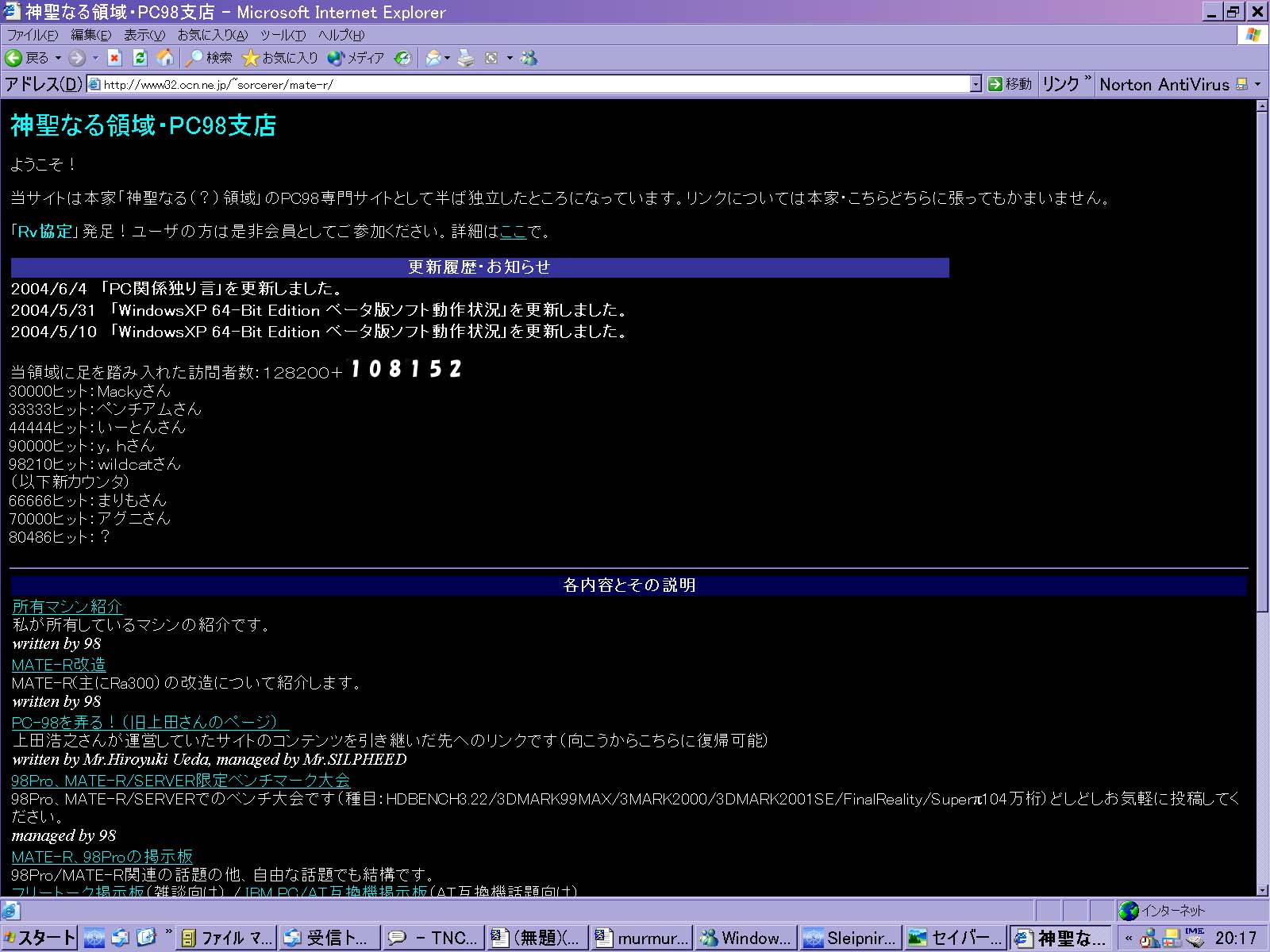Image resolution: width=1270 pixels, height=952 pixels.
Task: Expand the address bar dropdown arrow
Action: coord(976,84)
